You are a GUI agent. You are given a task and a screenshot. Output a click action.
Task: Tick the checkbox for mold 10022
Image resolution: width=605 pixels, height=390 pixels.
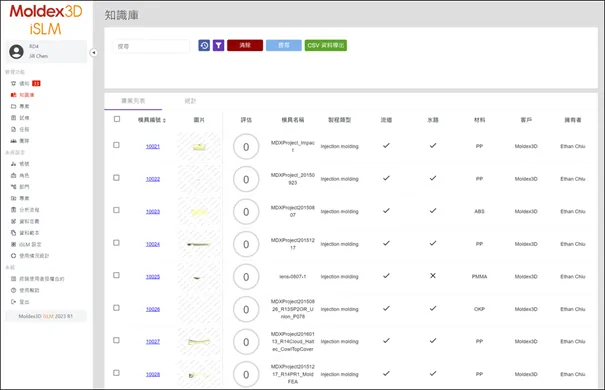[116, 178]
